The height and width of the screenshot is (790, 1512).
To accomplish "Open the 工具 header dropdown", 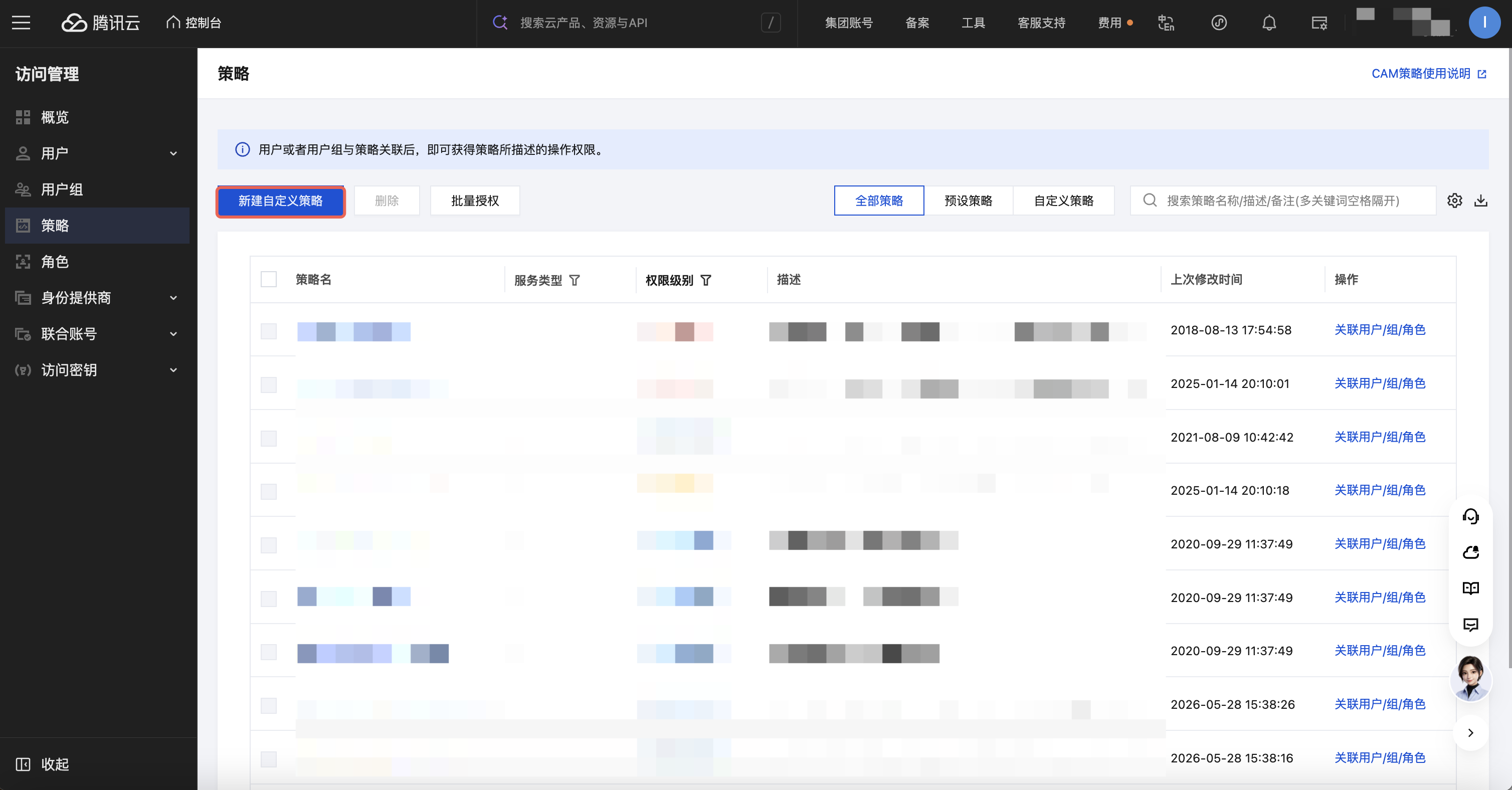I will pos(973,23).
